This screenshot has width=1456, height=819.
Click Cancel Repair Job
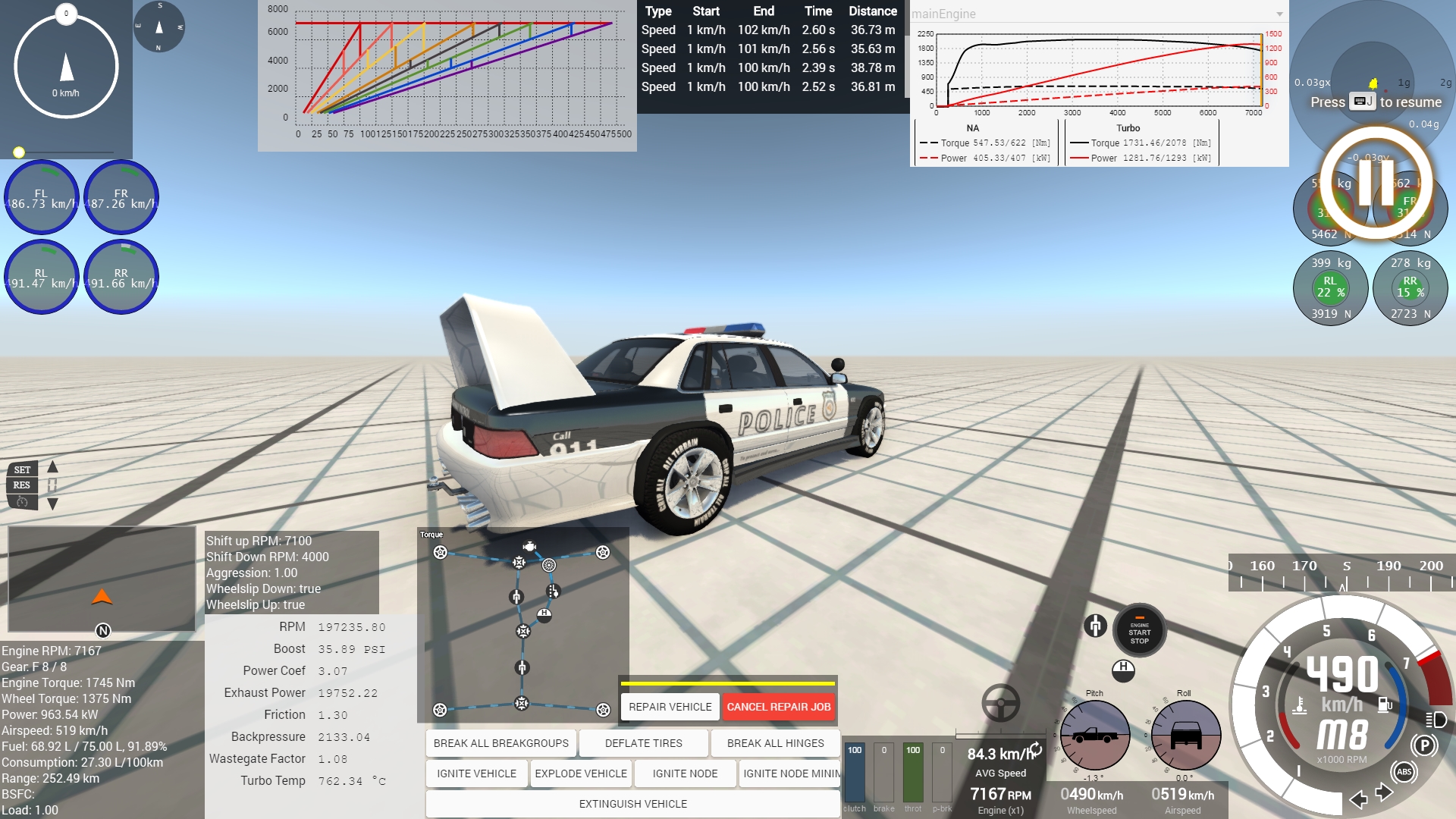pos(778,707)
